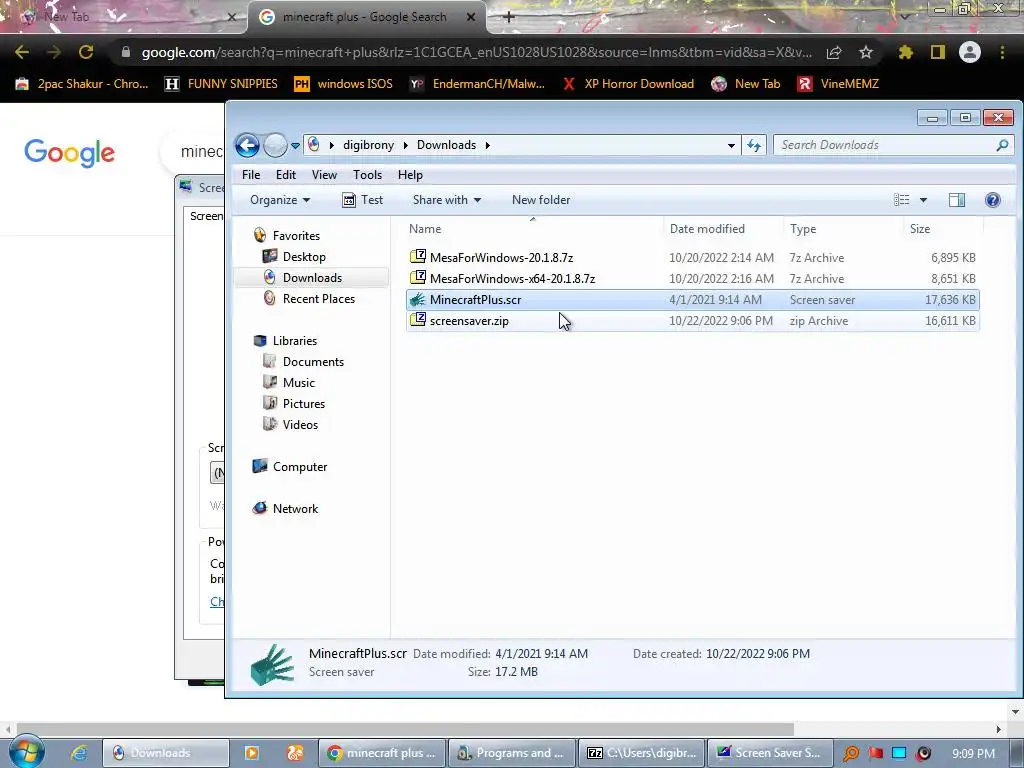Open Pictures library in navigation pane
This screenshot has height=768, width=1024.
[x=304, y=404]
